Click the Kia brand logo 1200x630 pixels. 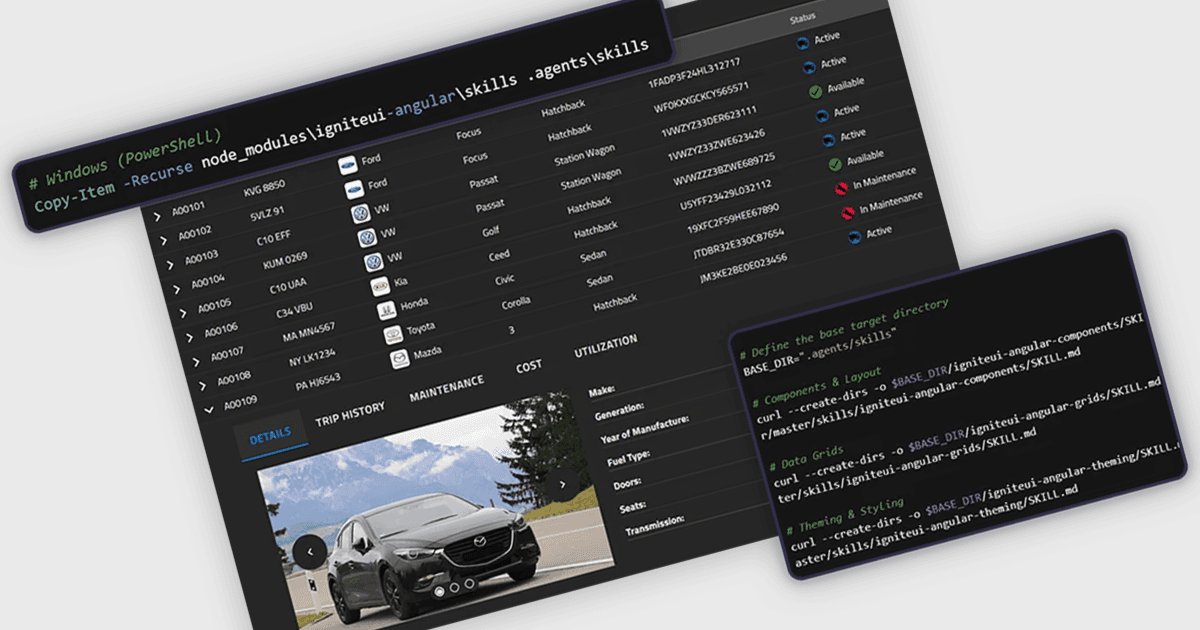click(x=380, y=287)
